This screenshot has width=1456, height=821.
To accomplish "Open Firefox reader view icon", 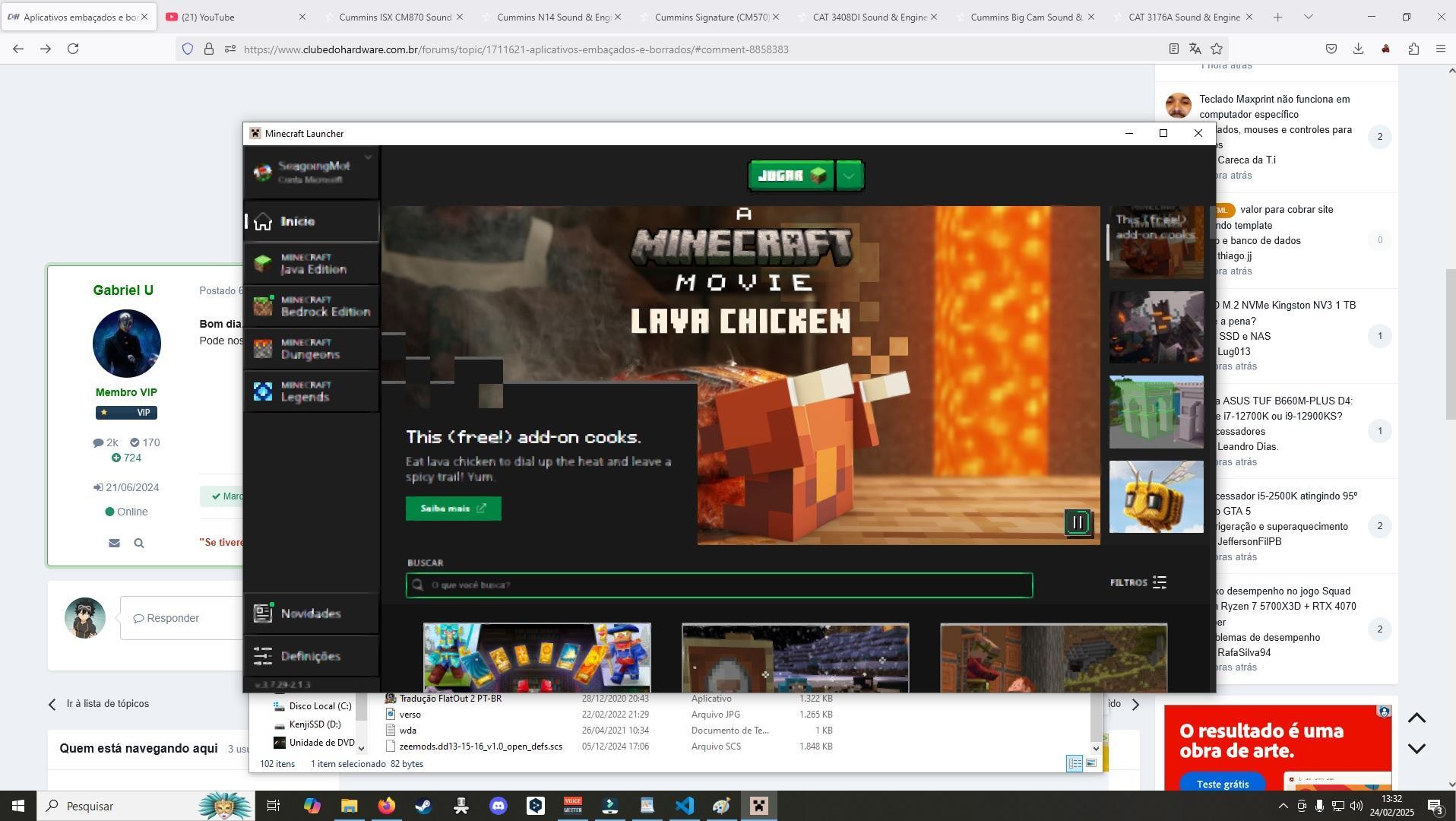I will pos(1173,49).
